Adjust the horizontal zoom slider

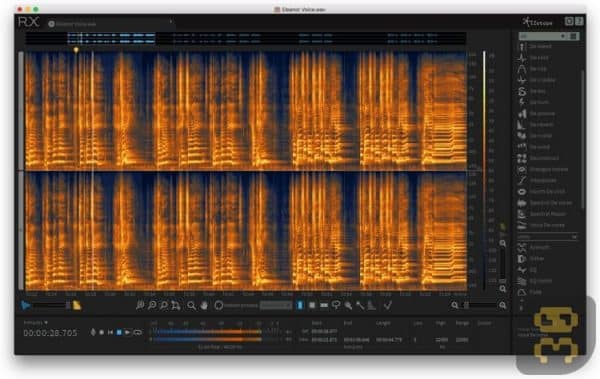tap(480, 305)
